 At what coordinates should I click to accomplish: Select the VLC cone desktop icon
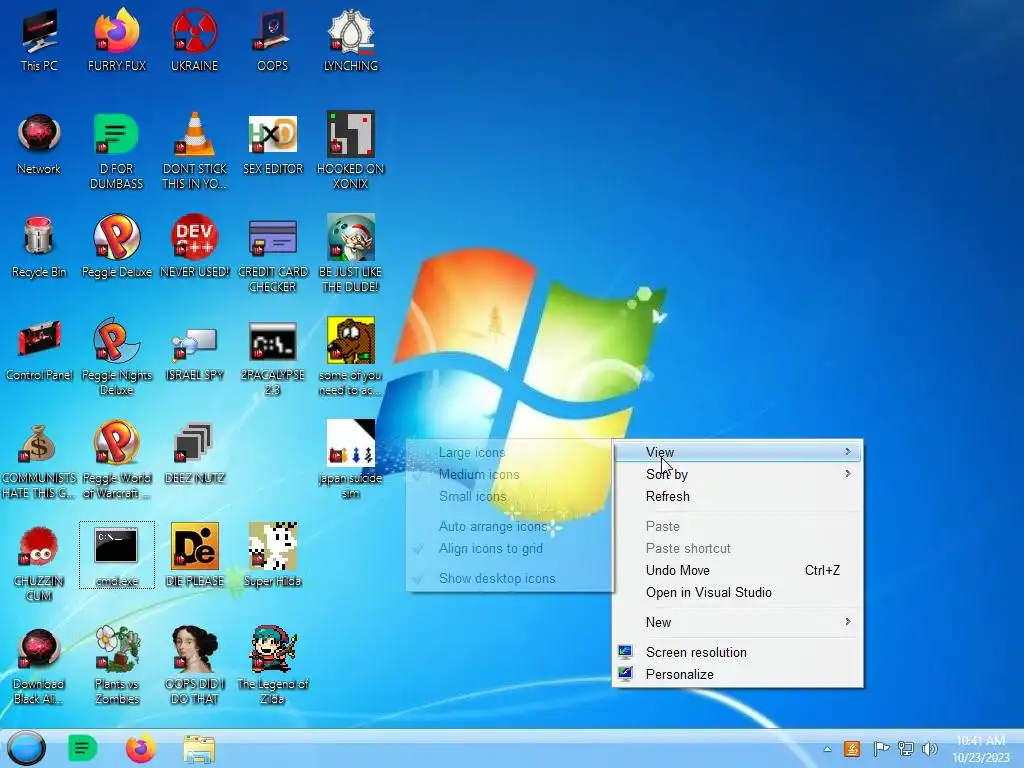click(x=195, y=150)
